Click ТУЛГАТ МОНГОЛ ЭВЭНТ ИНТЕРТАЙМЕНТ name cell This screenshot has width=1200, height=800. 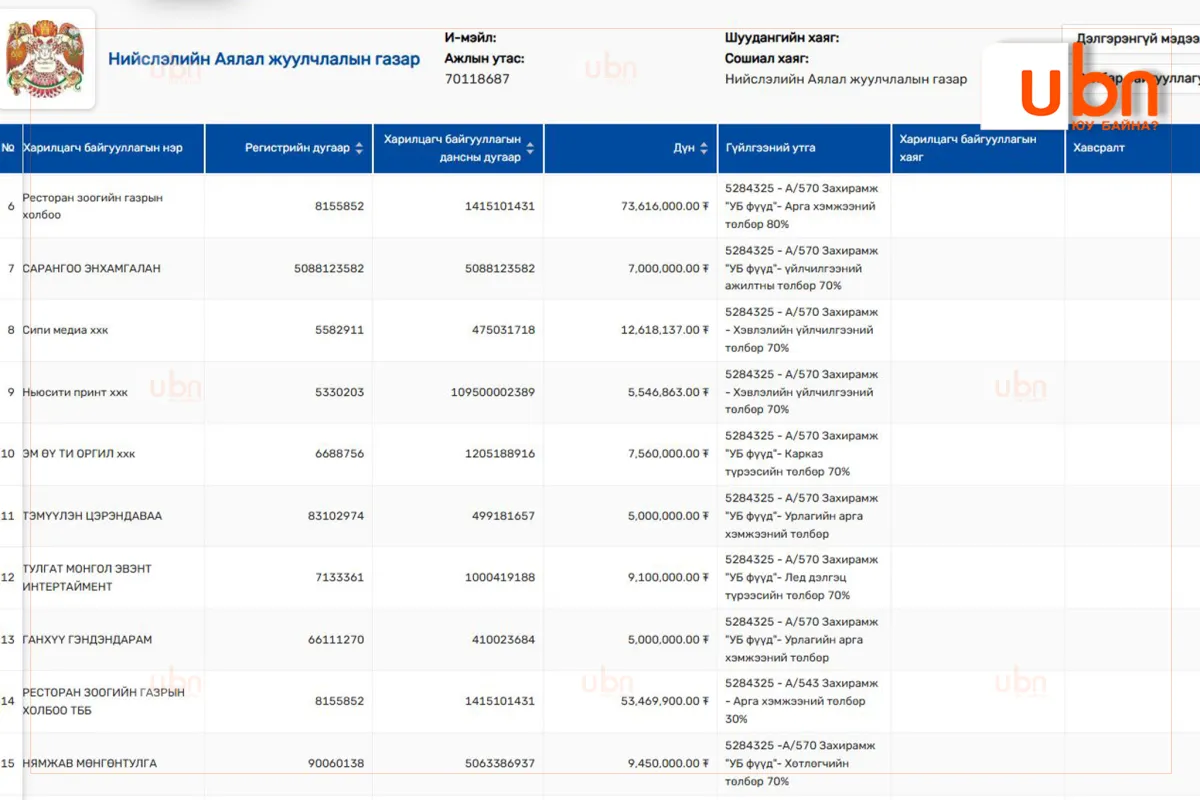tap(87, 577)
